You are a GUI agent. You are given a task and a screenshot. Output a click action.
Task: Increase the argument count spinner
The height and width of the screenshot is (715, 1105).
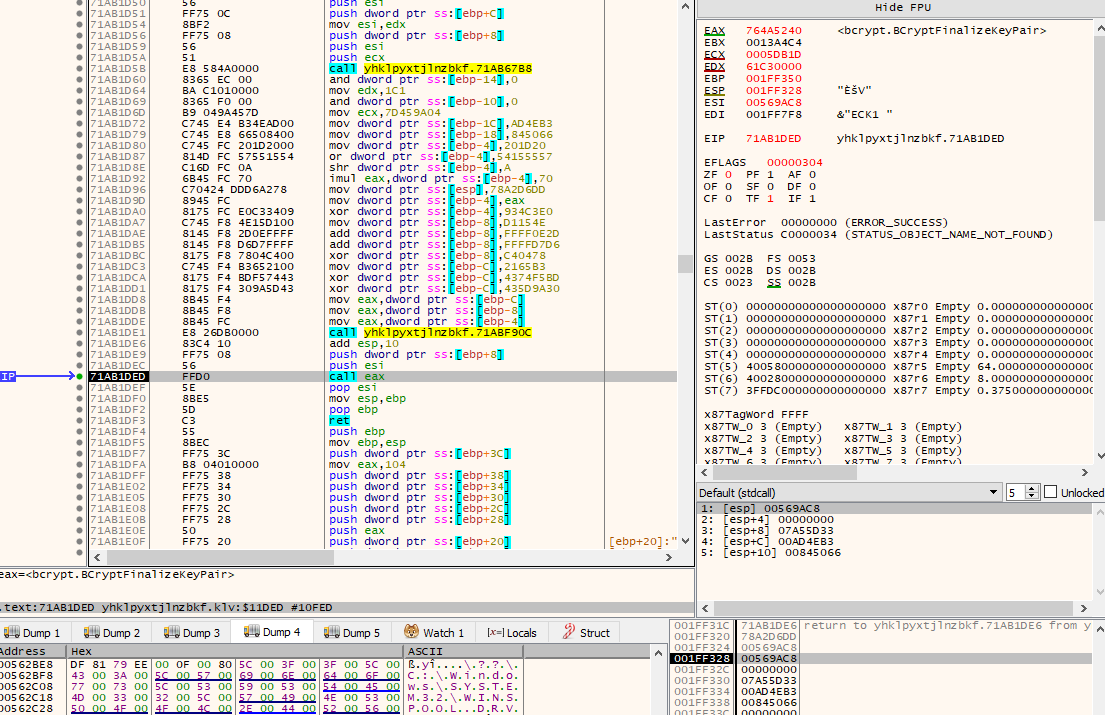point(1032,489)
